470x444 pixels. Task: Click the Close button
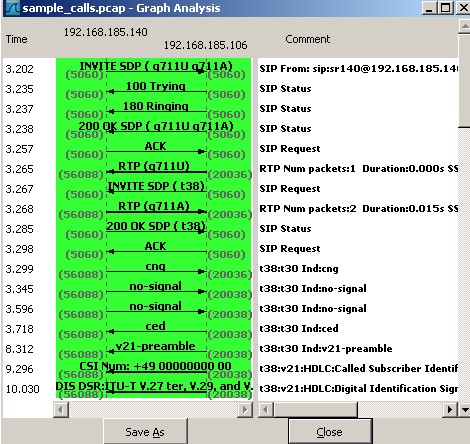(x=330, y=432)
